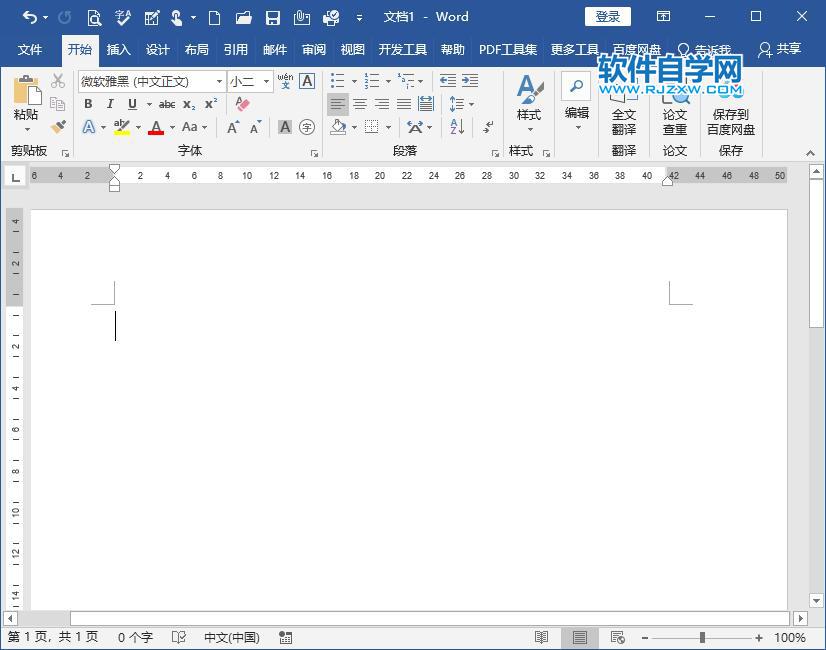Image resolution: width=826 pixels, height=650 pixels.
Task: Click the Save icon in Quick Access Toolbar
Action: (x=273, y=17)
